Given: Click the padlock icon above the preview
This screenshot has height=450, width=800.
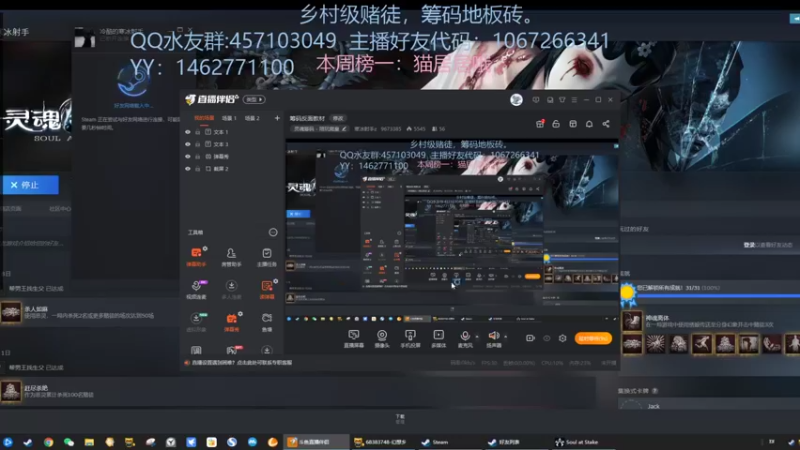Looking at the screenshot, I should [556, 124].
